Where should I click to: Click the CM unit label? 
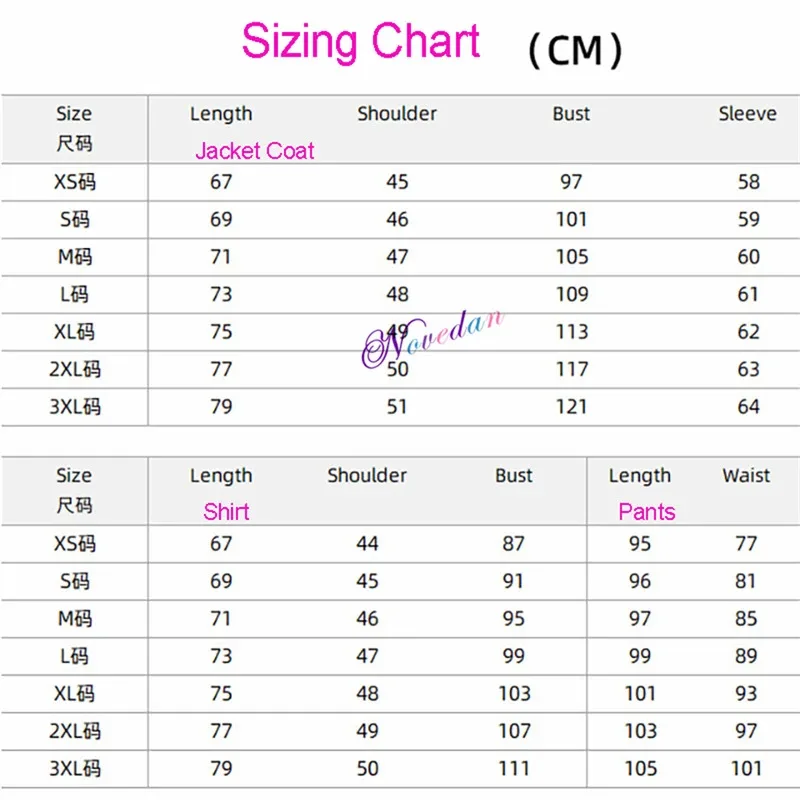coord(574,51)
